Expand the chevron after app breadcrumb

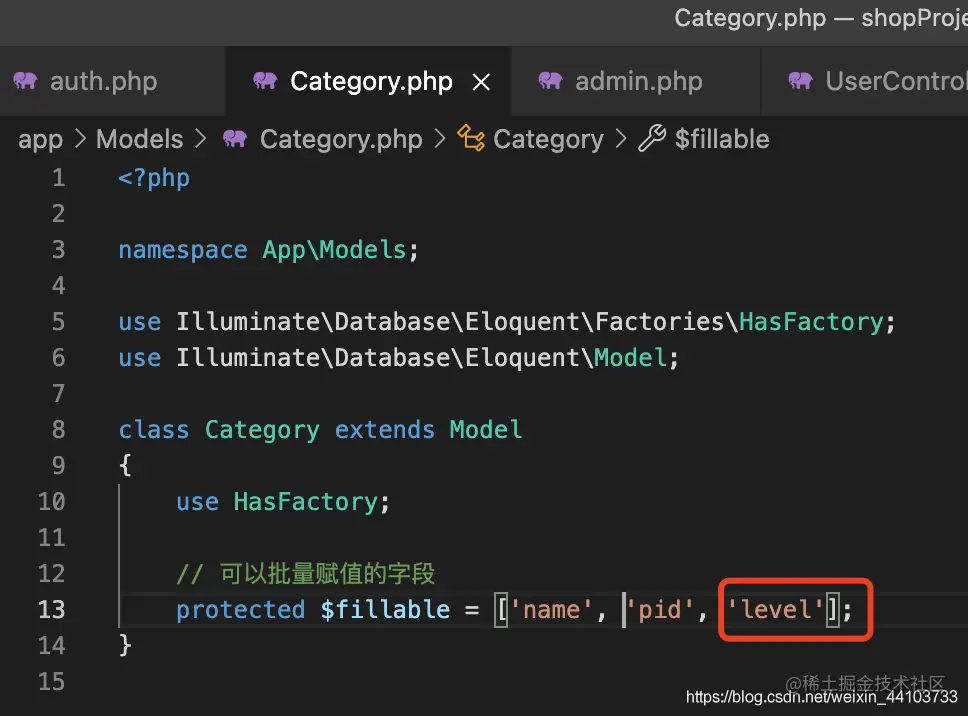tap(80, 138)
